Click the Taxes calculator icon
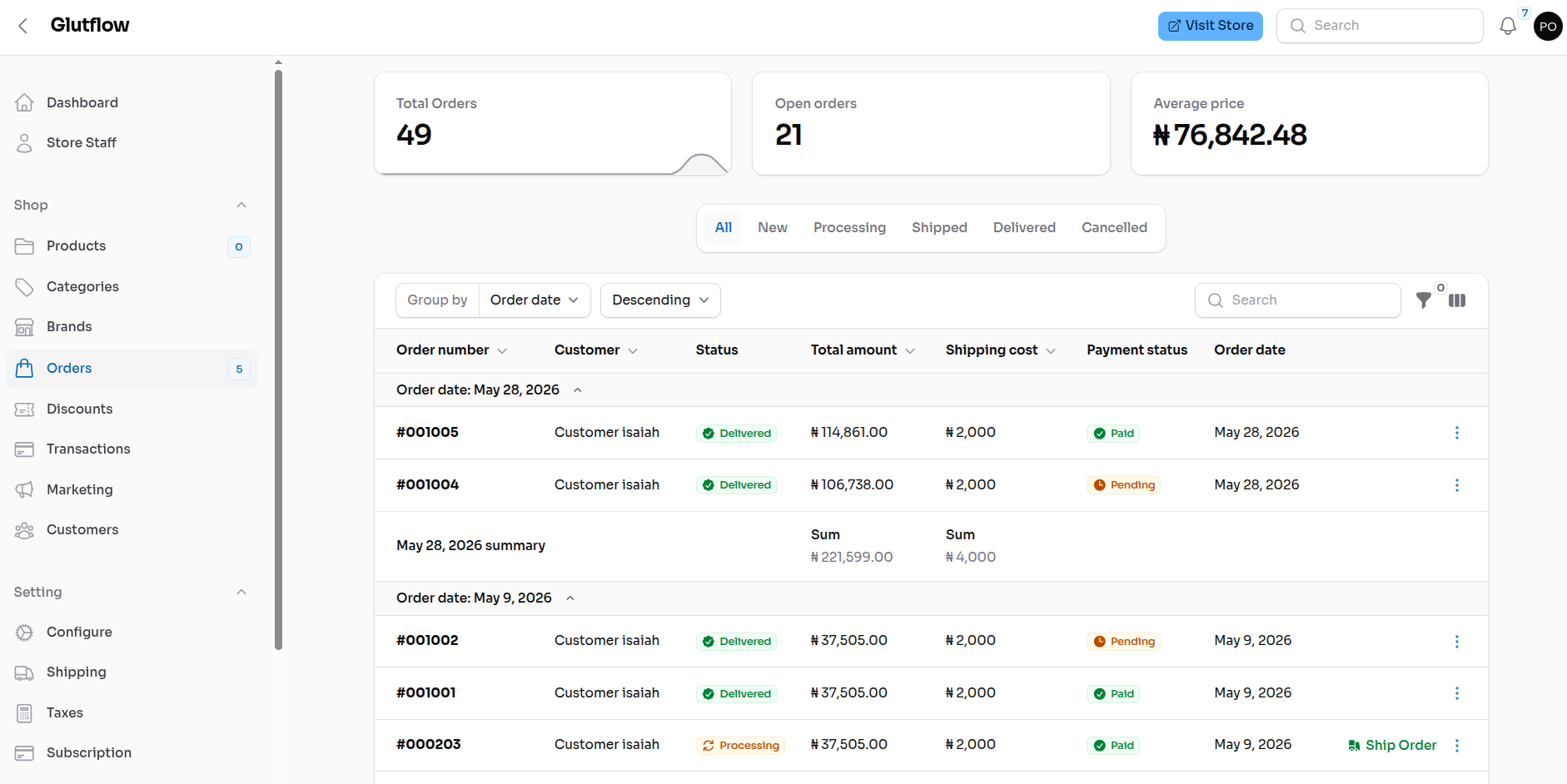1567x784 pixels. pos(25,713)
